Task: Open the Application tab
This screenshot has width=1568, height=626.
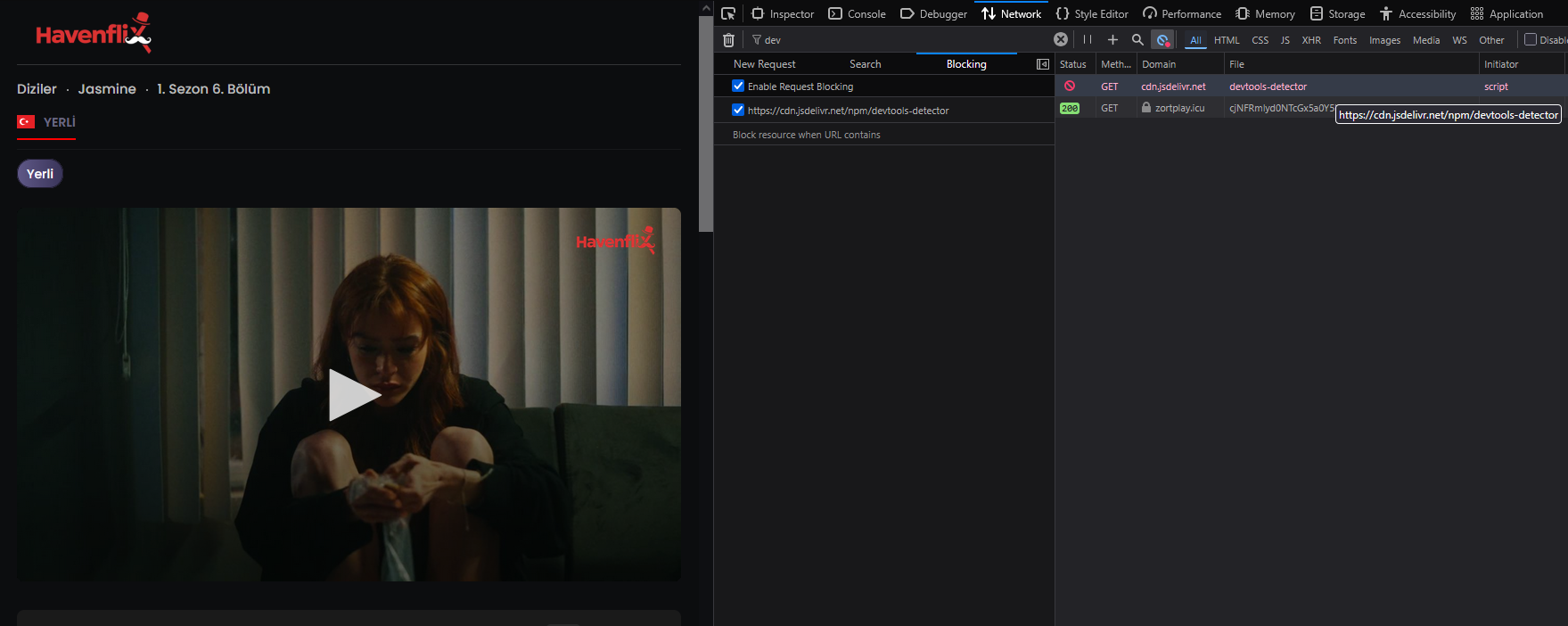Action: (x=1506, y=13)
